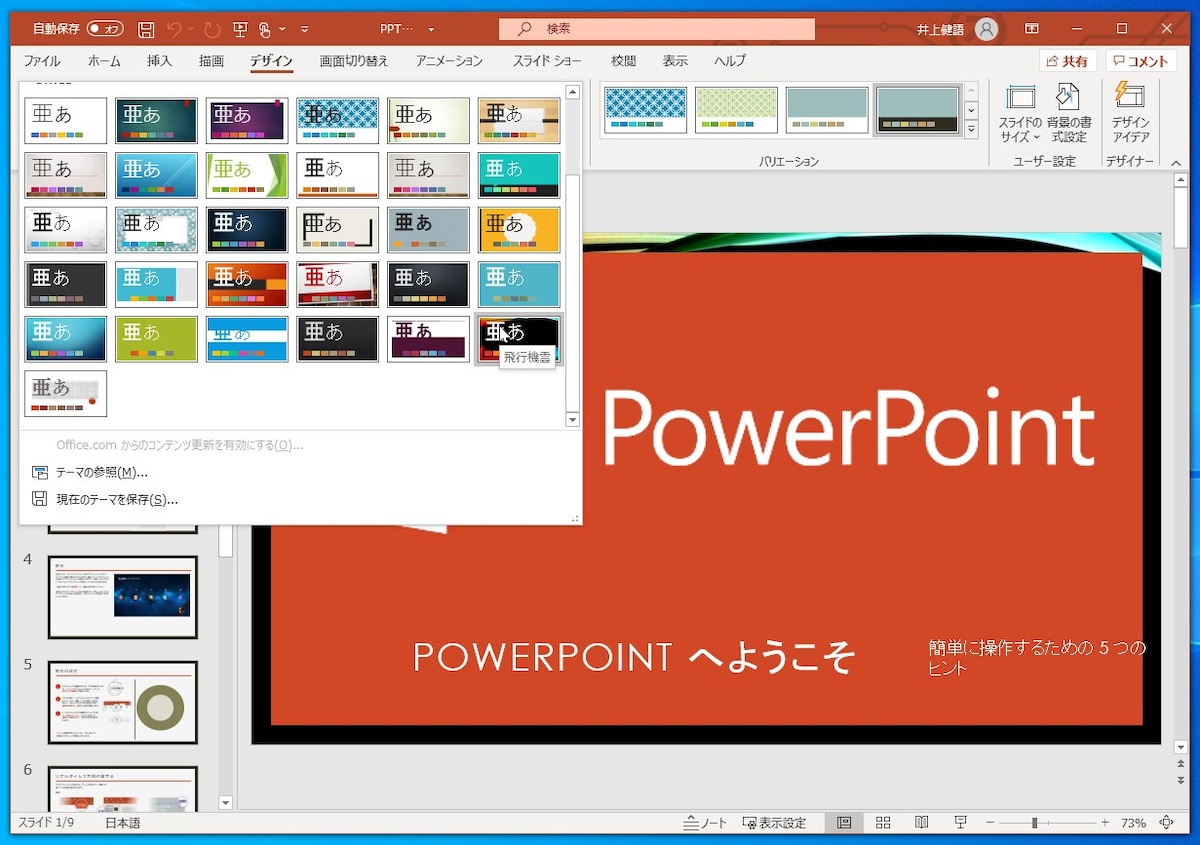Select slide 5 thumbnail in the slide panel
Image resolution: width=1200 pixels, height=845 pixels.
tap(123, 702)
